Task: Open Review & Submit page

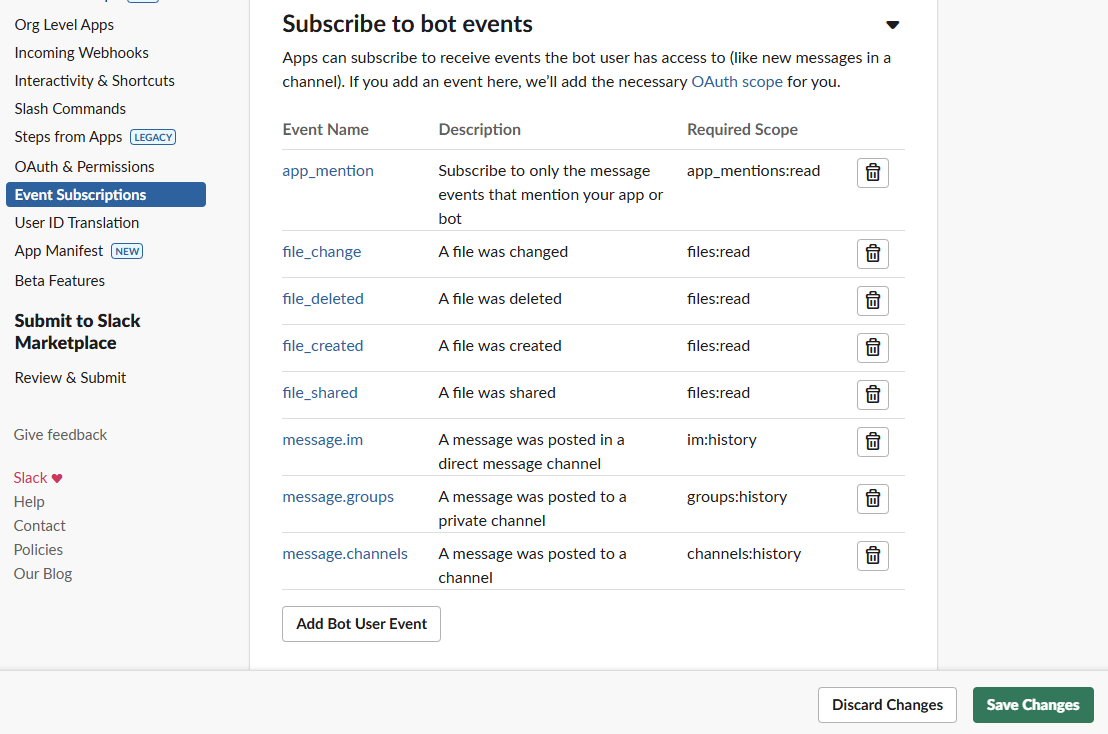Action: (70, 378)
